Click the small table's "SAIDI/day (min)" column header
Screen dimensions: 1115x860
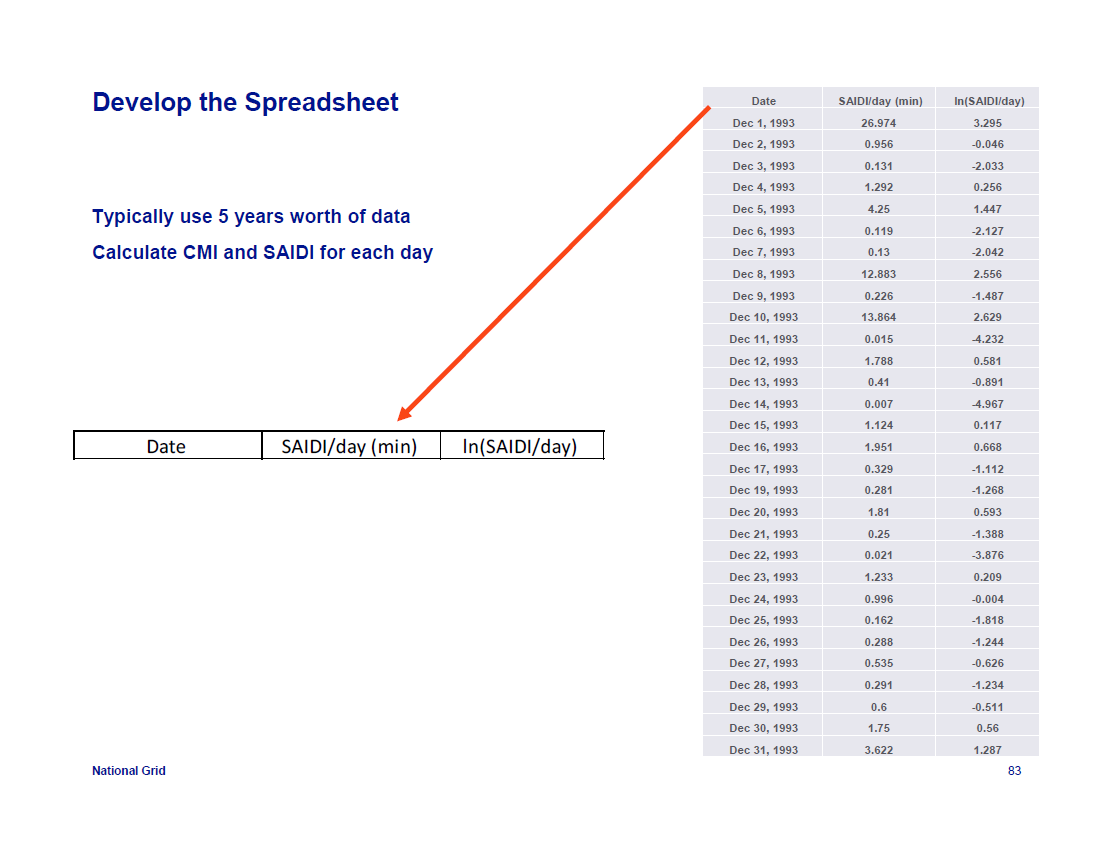880,101
